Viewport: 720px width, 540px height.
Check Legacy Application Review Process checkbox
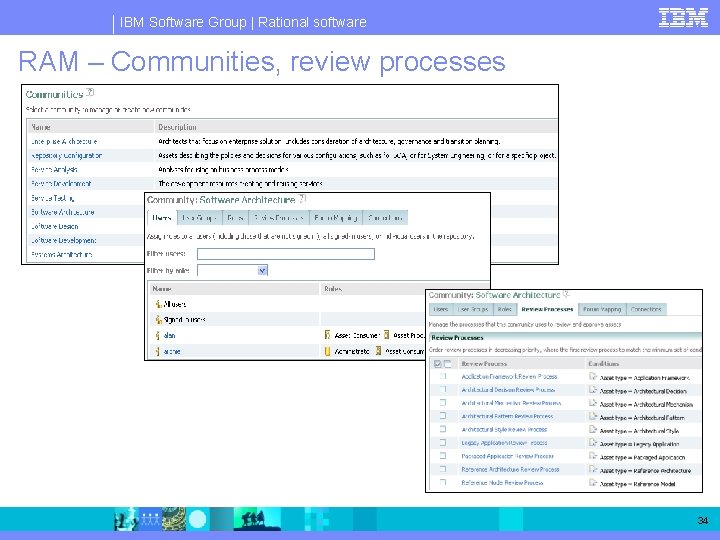click(443, 443)
